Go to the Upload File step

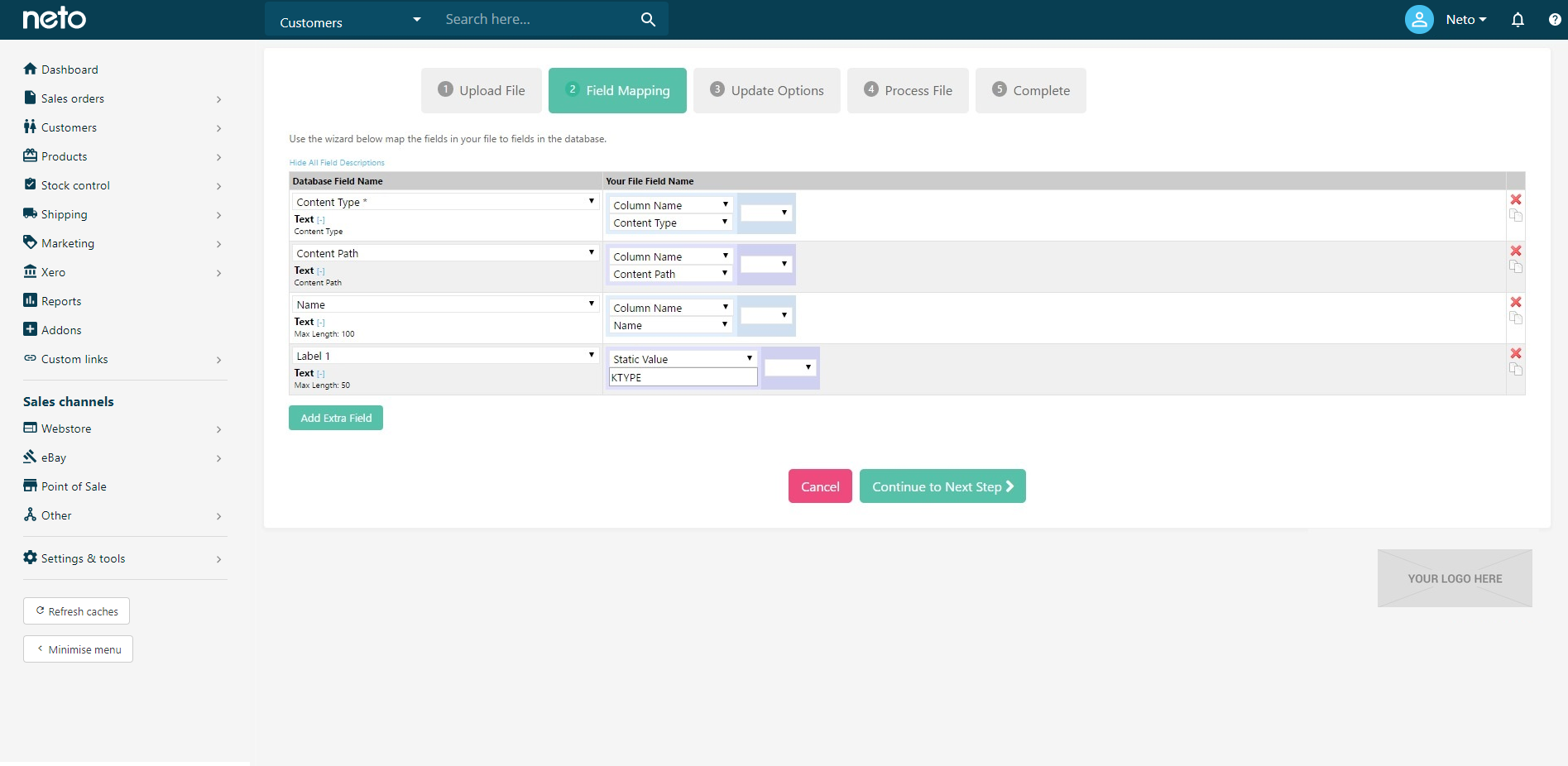click(x=482, y=90)
